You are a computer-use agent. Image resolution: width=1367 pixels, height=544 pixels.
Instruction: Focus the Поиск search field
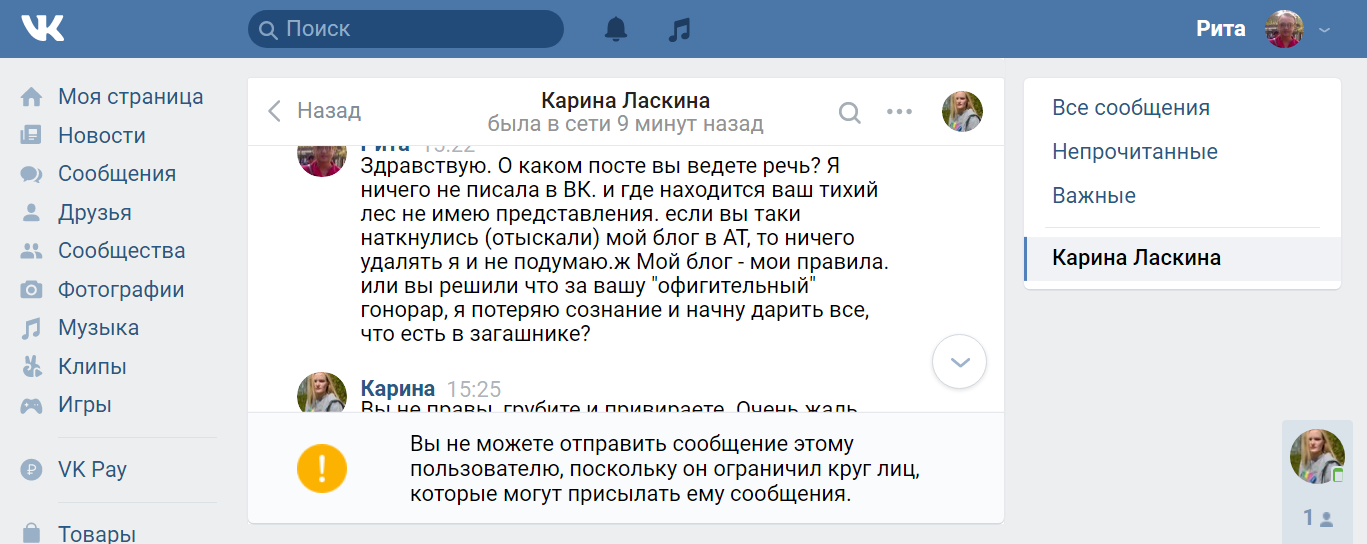coord(410,29)
